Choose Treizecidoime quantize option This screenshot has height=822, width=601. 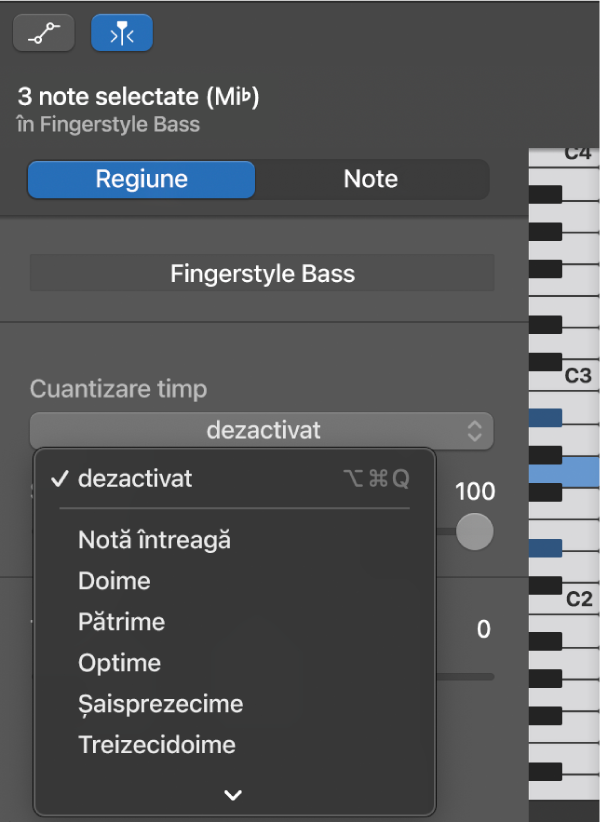point(156,744)
